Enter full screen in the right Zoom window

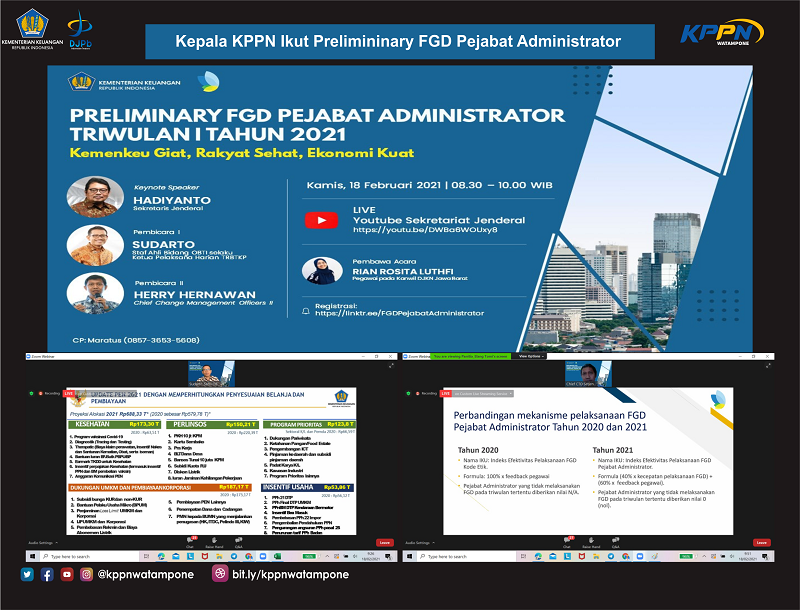pyautogui.click(x=769, y=366)
